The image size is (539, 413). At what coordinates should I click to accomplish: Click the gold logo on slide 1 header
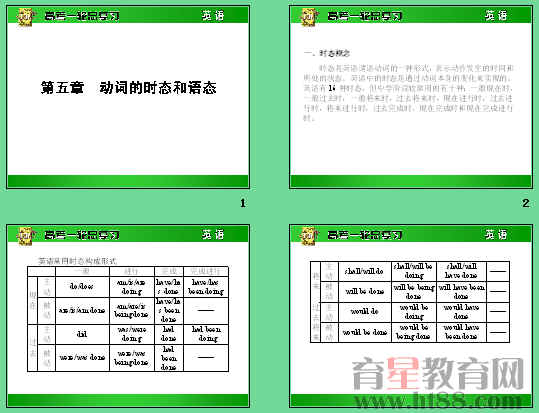pyautogui.click(x=26, y=17)
